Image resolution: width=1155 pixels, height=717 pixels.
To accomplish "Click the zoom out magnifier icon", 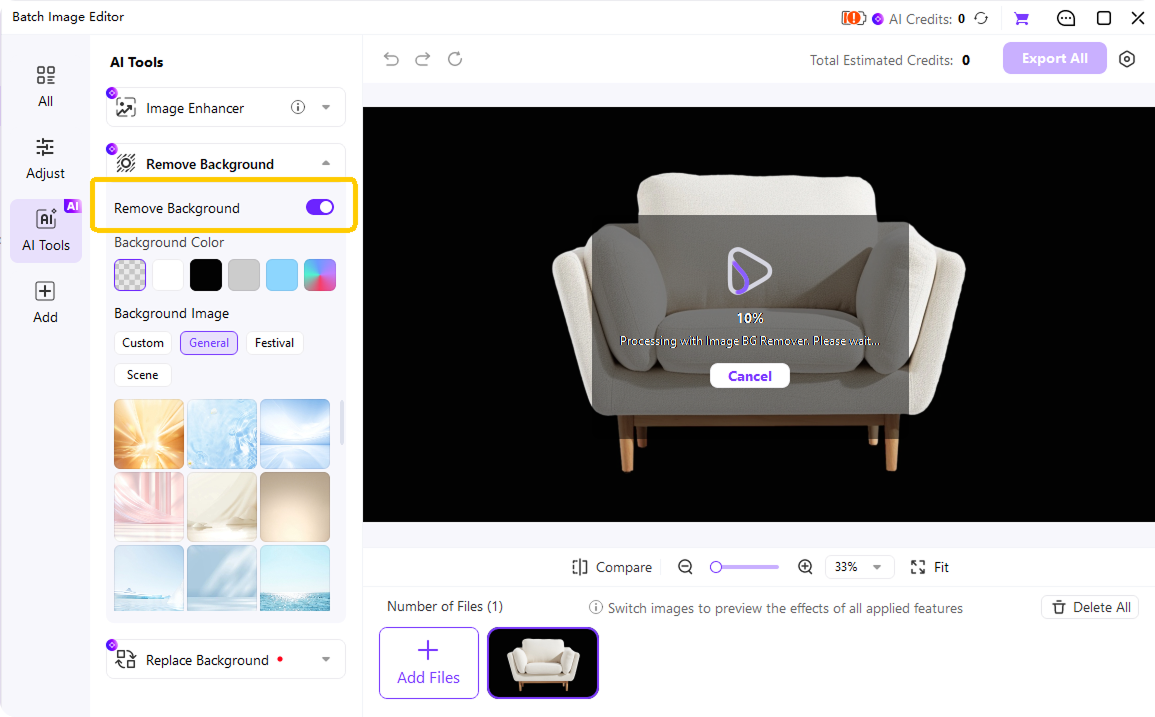I will 685,567.
